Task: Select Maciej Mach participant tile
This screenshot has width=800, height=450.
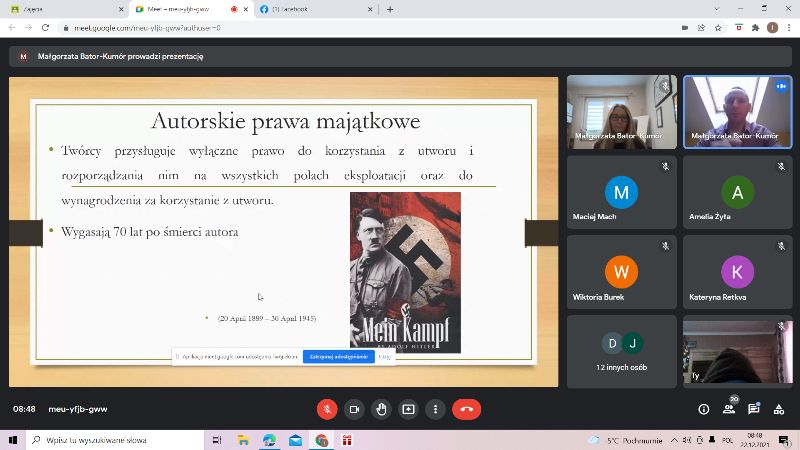Action: 621,192
